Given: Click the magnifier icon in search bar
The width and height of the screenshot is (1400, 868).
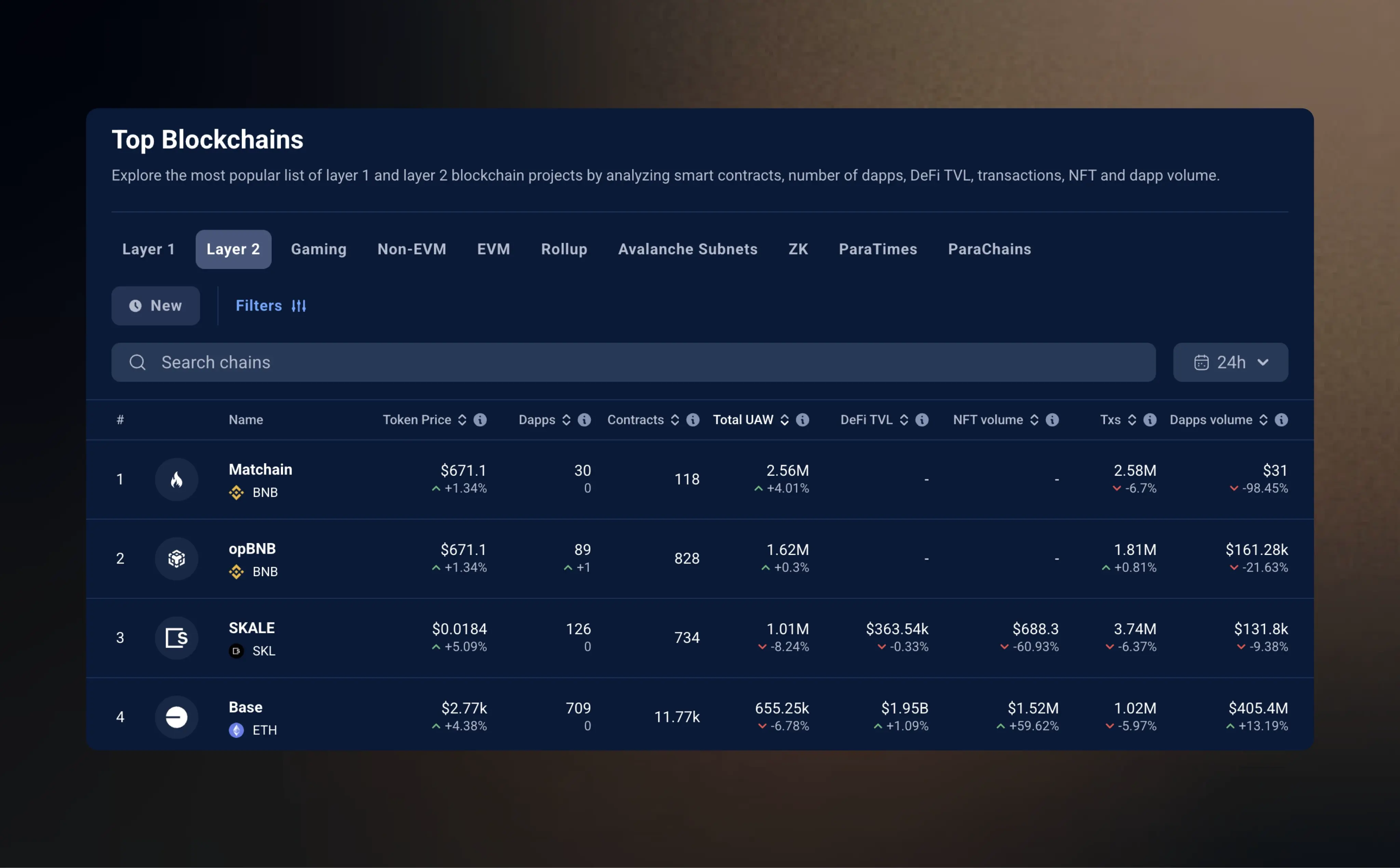Looking at the screenshot, I should coord(137,362).
